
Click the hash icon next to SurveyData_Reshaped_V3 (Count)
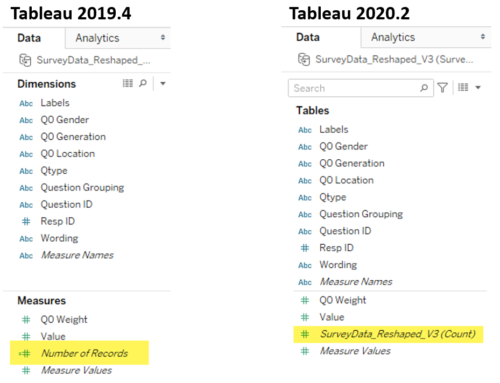pos(305,334)
